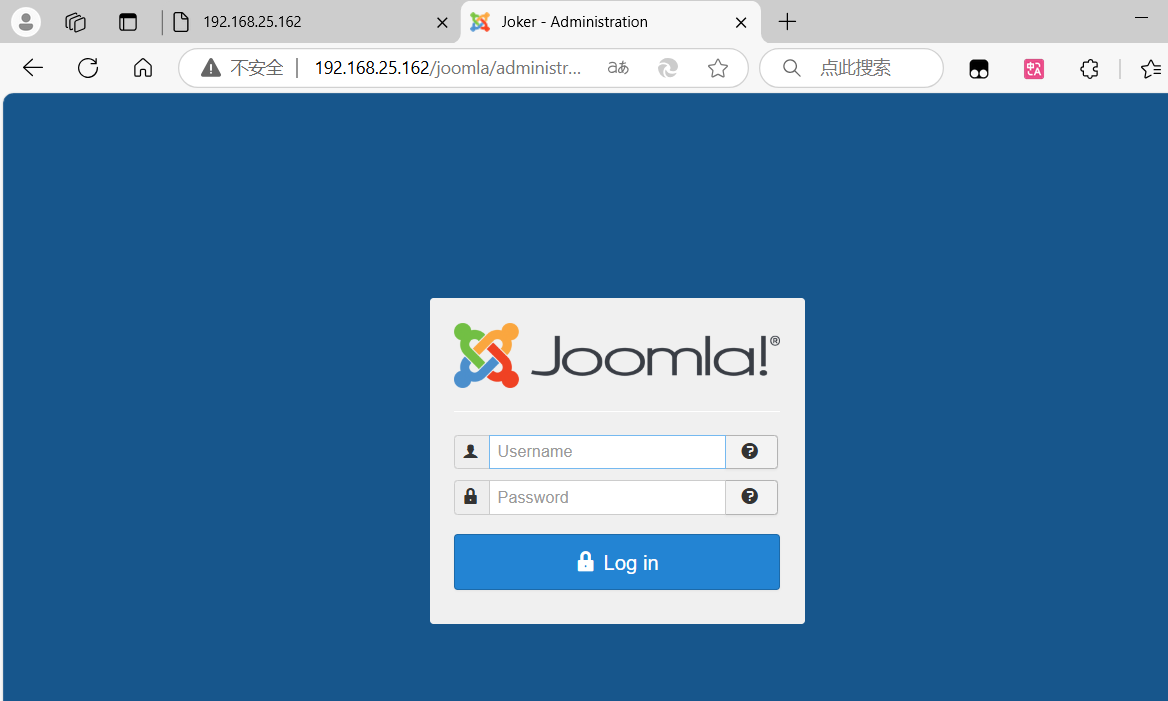Open the browser profile avatar
Viewport: 1168px width, 701px height.
(26, 22)
